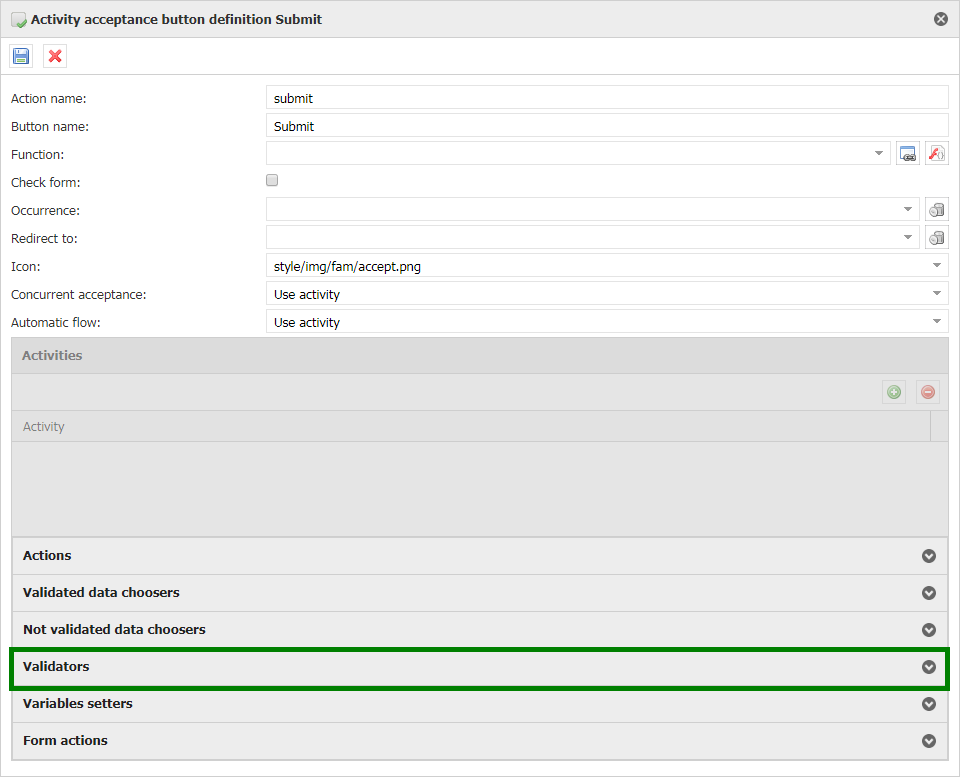Screen dimensions: 960x777
Task: Click the red function script icon
Action: pos(937,153)
